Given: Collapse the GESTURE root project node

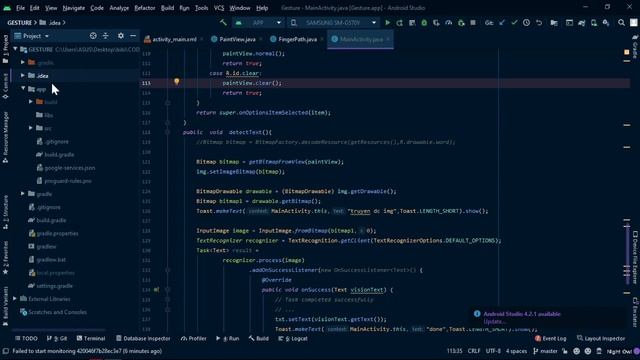Looking at the screenshot, I should 16,49.
